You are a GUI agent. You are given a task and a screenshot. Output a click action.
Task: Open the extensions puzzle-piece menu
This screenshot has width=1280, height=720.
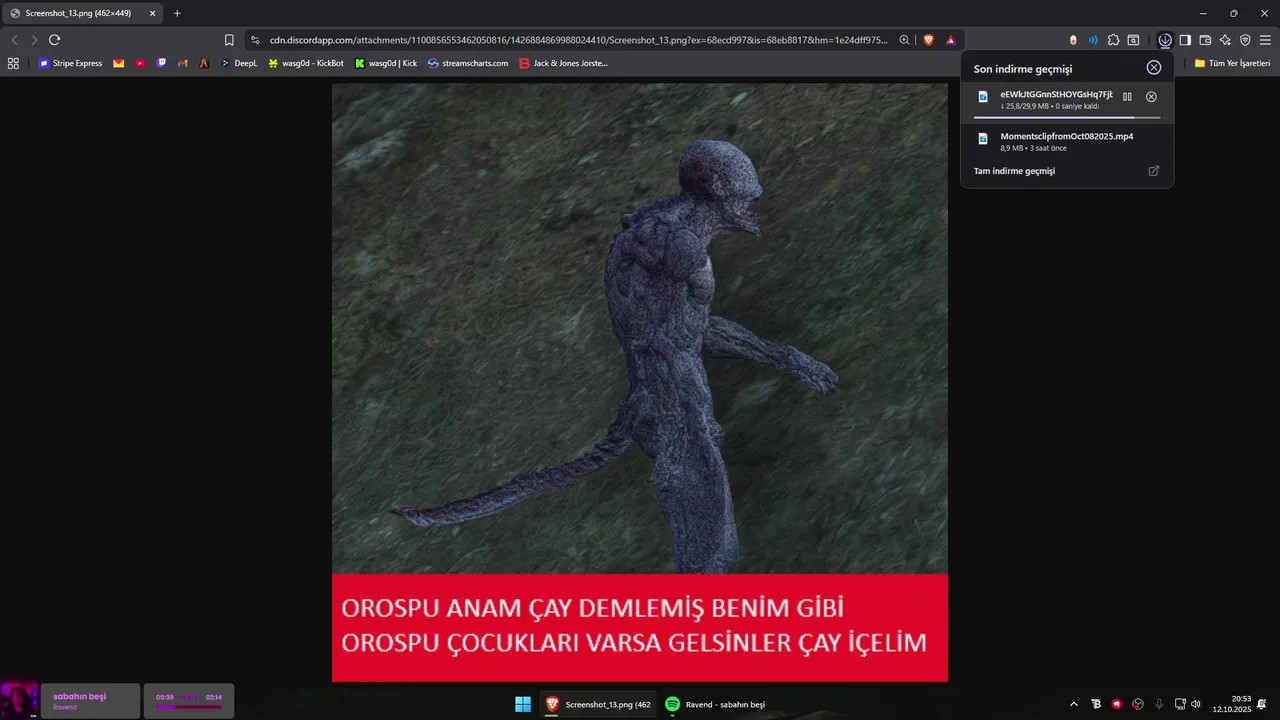1113,40
